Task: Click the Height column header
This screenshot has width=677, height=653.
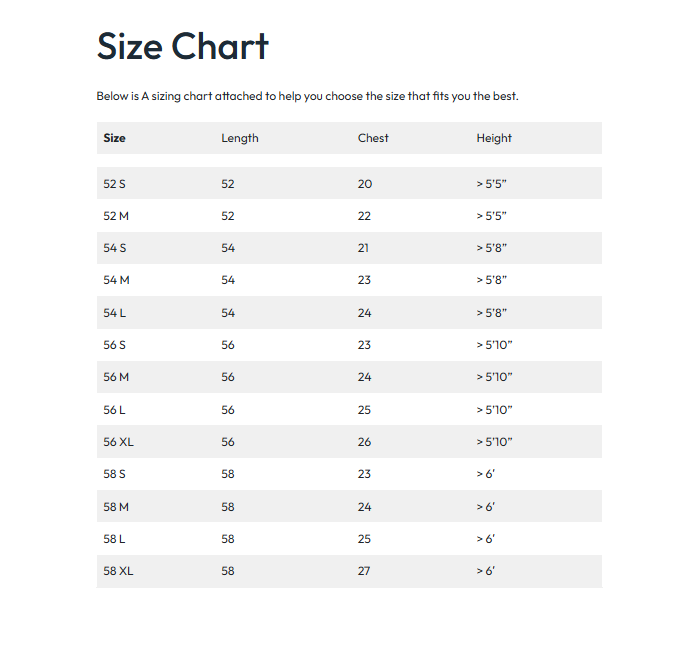Action: (494, 138)
